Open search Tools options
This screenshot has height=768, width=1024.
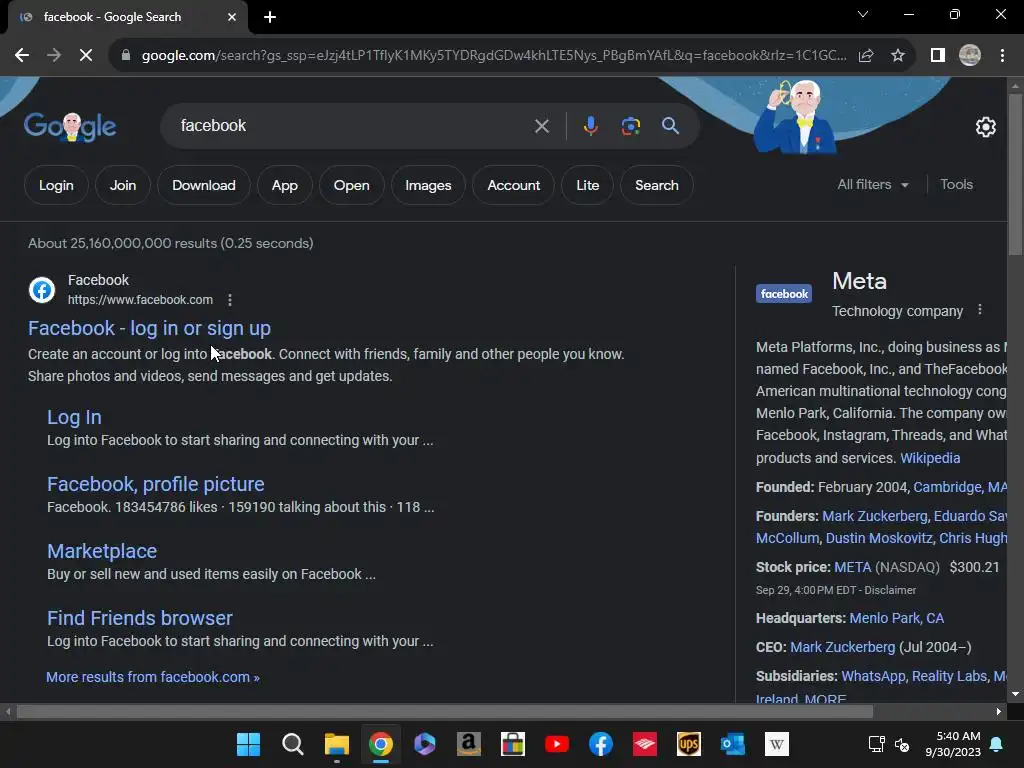956,185
